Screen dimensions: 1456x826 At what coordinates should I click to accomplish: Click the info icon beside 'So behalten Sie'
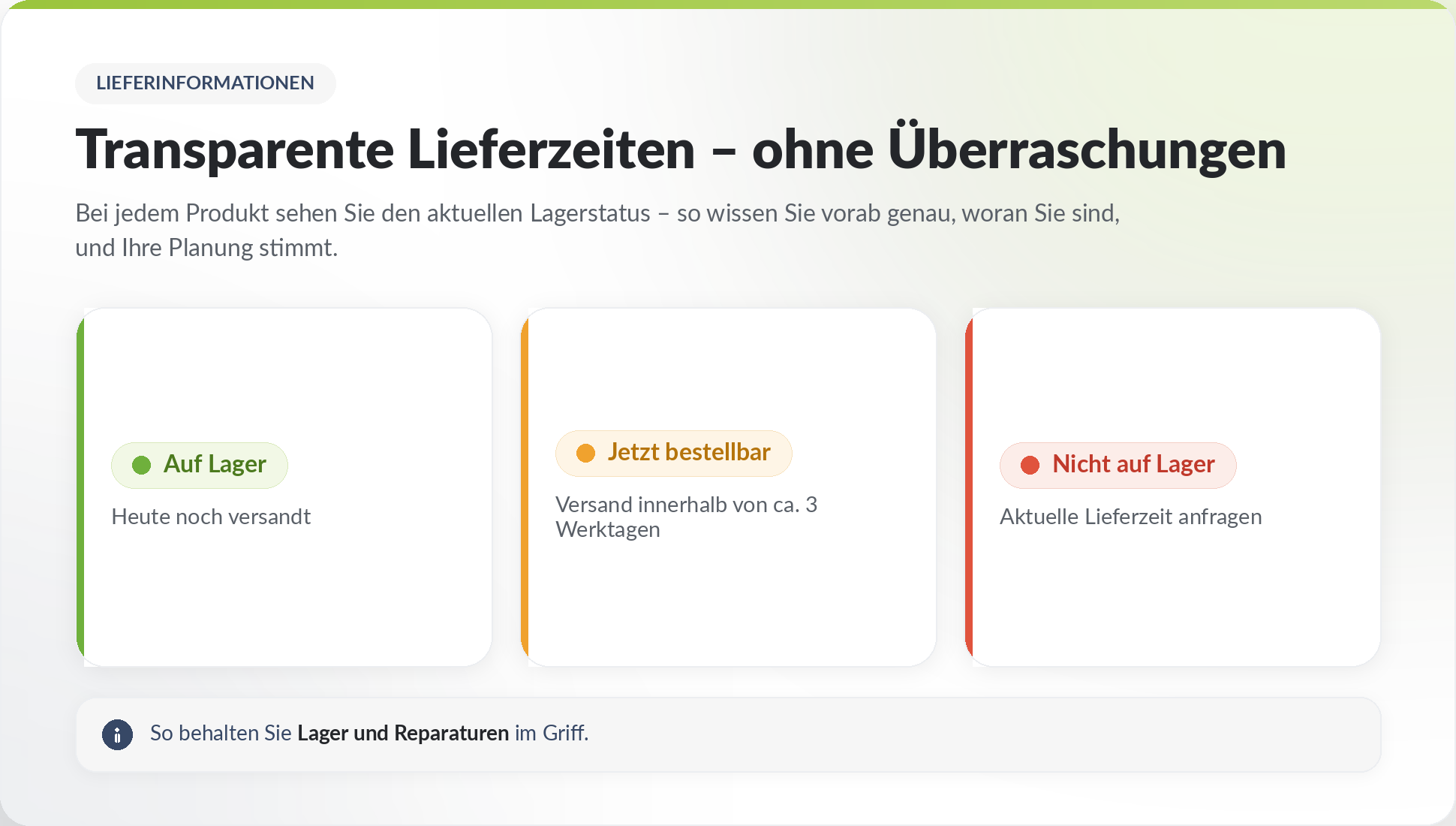(x=117, y=734)
